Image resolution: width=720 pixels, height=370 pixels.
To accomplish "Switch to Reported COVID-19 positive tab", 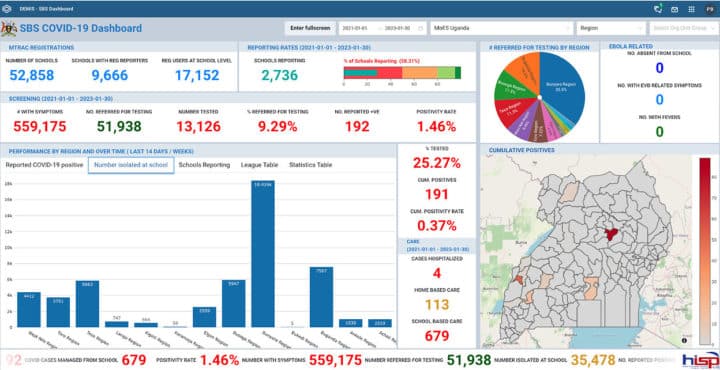I will point(45,165).
